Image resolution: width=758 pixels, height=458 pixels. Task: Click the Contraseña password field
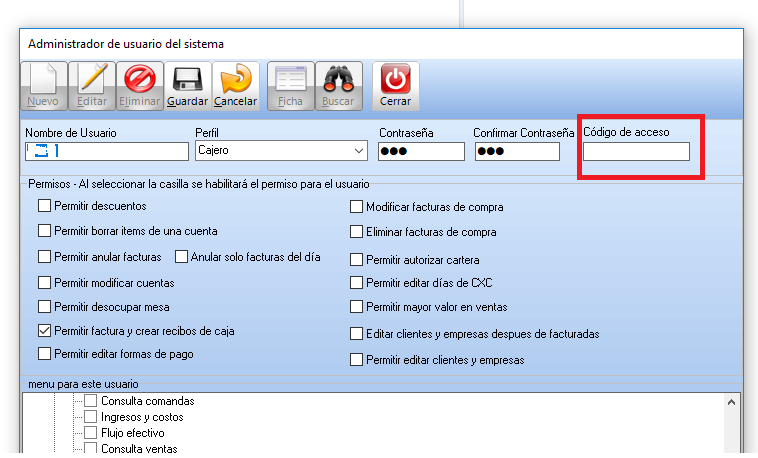(421, 151)
